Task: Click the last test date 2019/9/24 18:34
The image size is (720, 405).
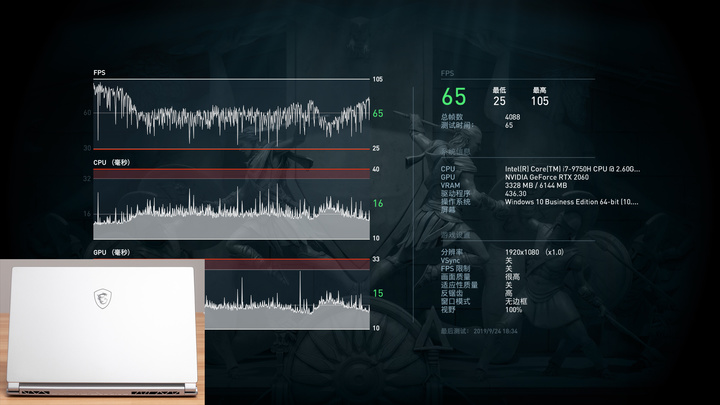Action: click(495, 331)
